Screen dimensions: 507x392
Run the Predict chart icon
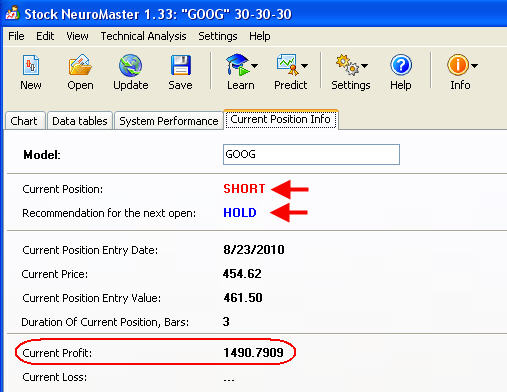point(287,65)
